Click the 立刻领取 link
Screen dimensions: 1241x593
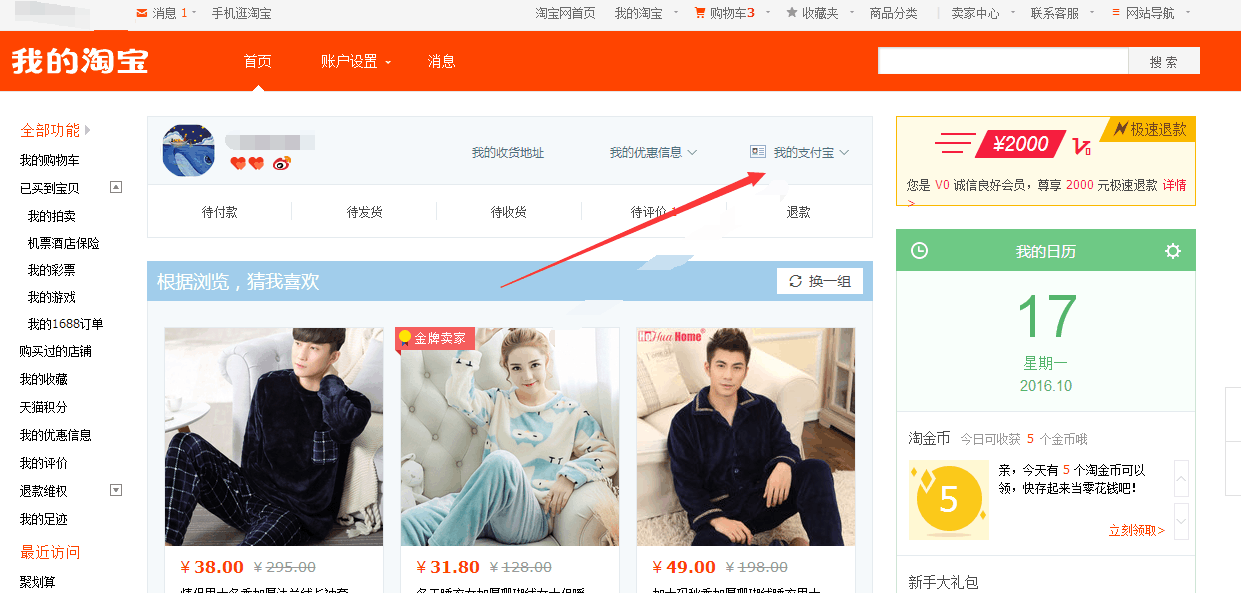[x=1136, y=530]
